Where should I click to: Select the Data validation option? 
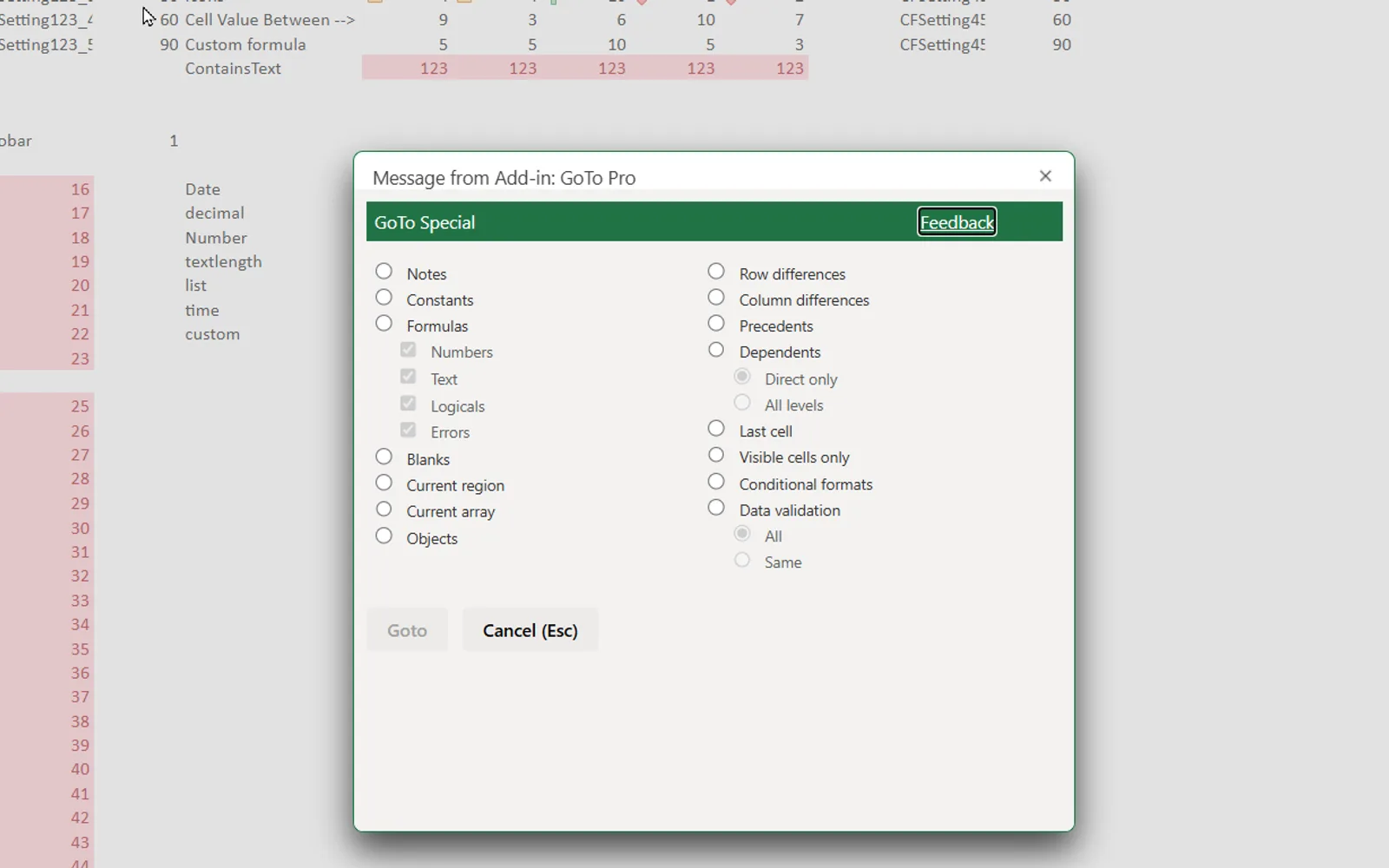tap(716, 508)
